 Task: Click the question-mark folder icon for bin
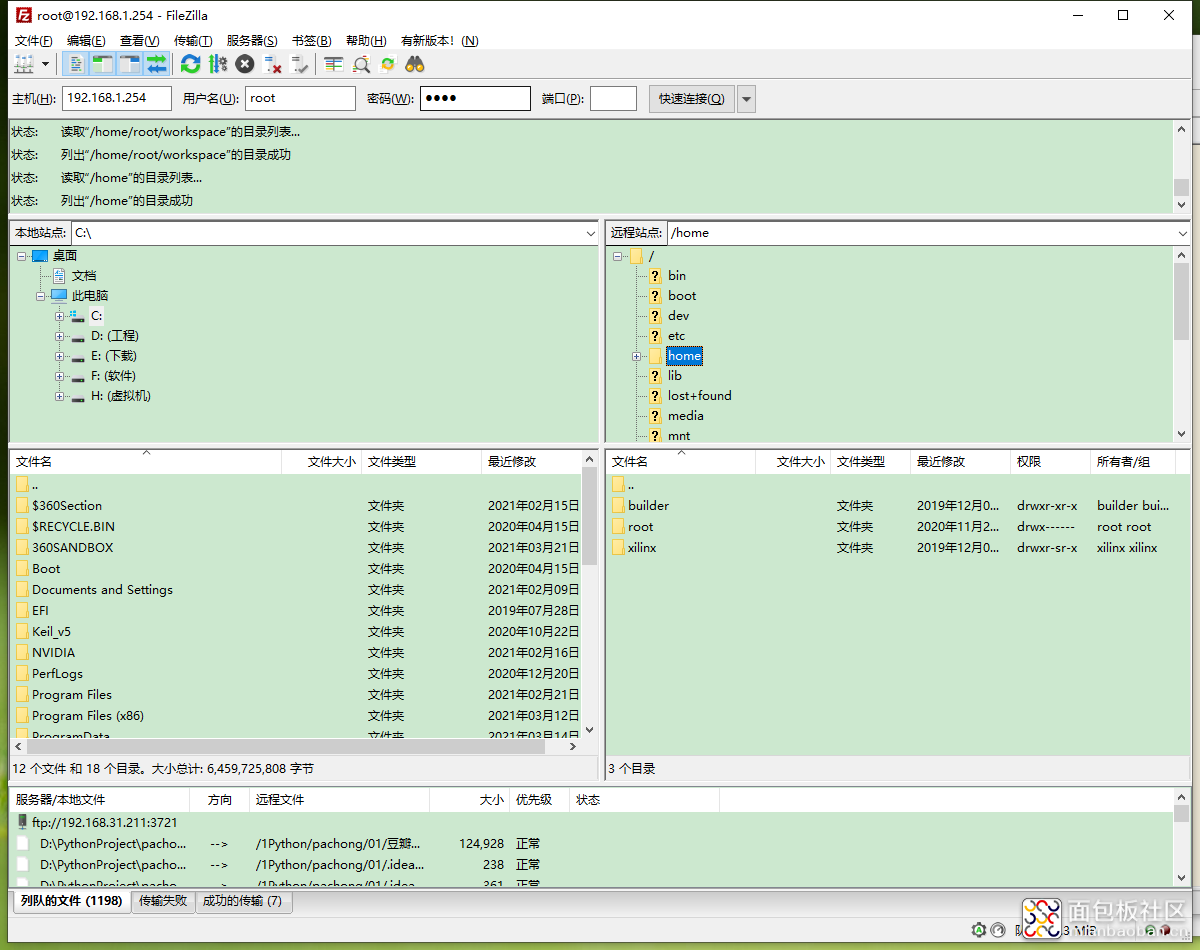click(x=655, y=276)
